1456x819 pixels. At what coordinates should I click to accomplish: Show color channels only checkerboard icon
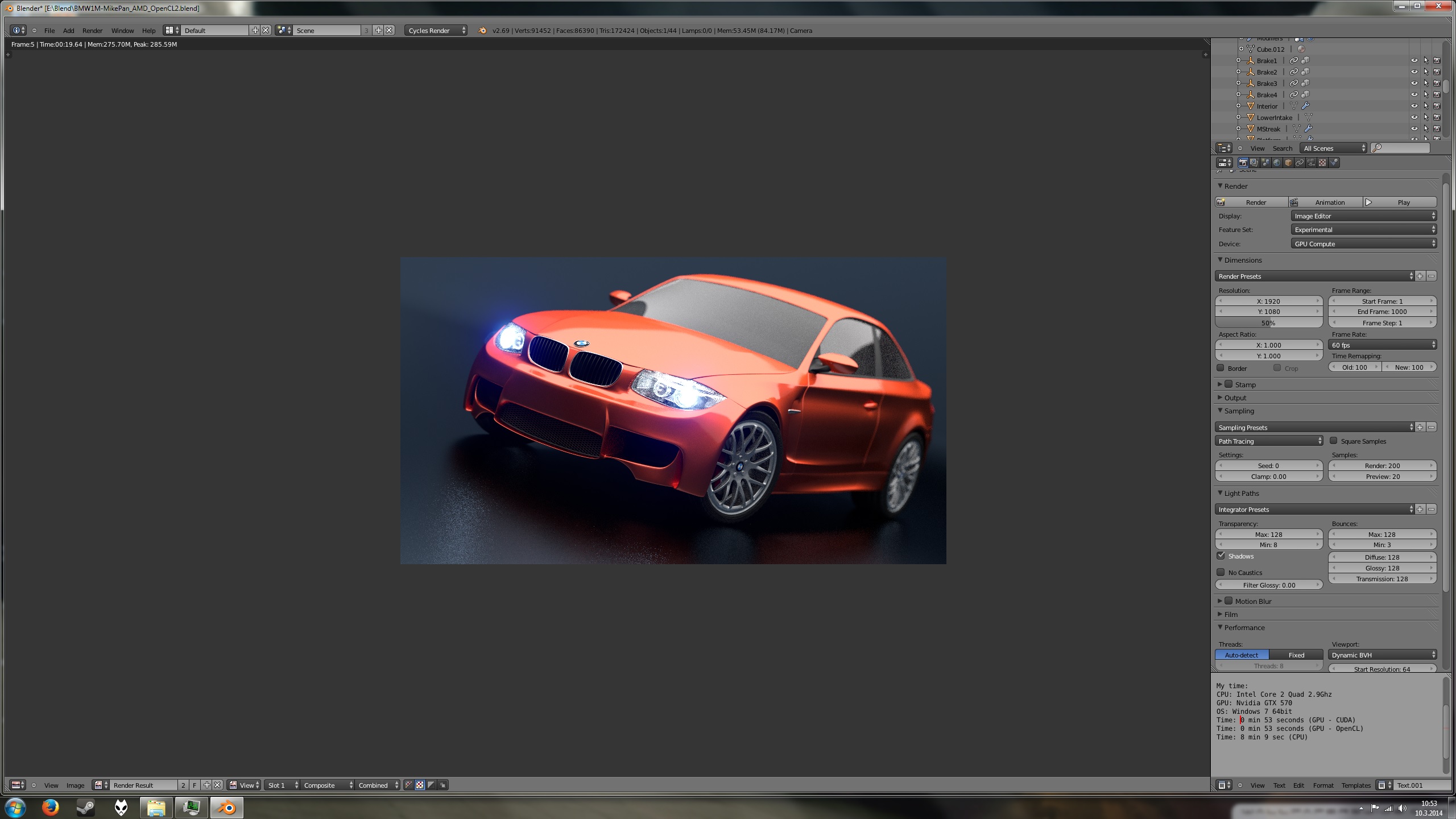420,785
